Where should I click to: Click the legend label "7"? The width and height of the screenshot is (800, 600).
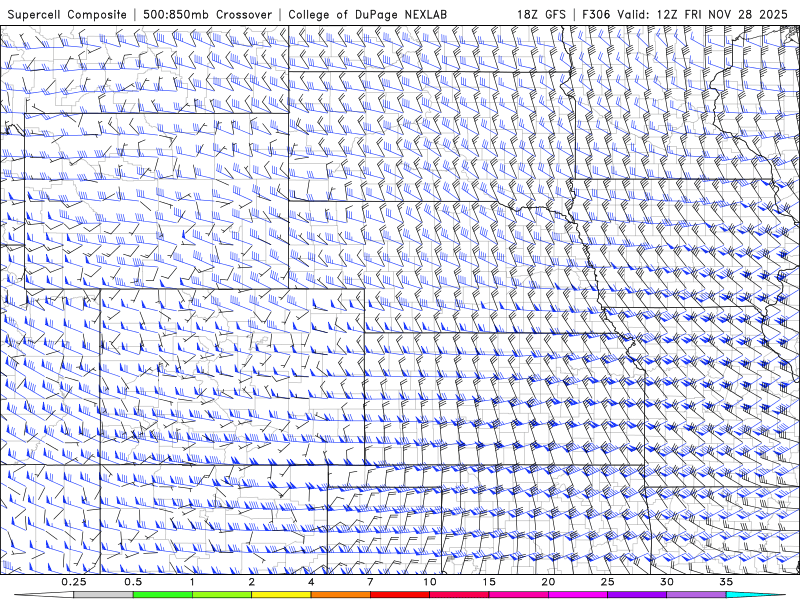pos(370,582)
